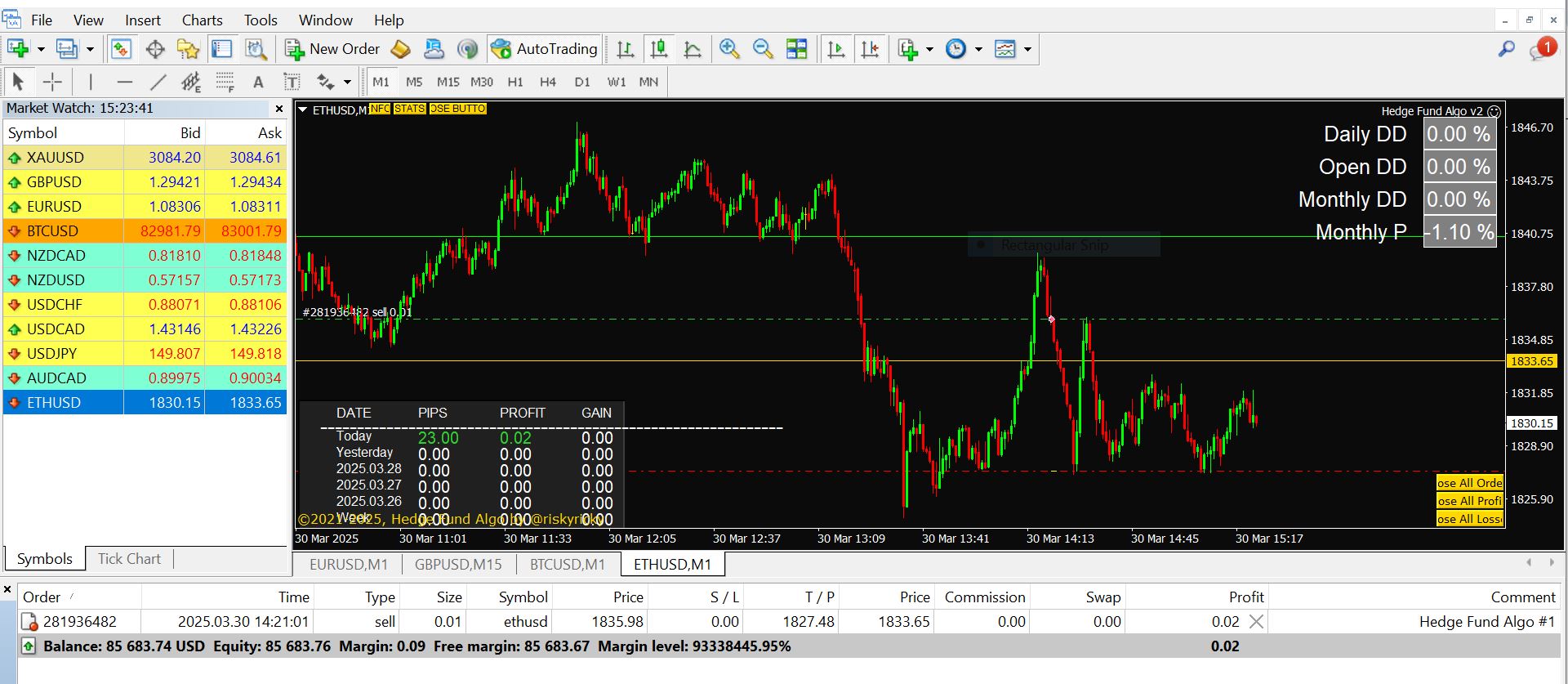The image size is (1568, 684).
Task: Expand the Periodicity clock dropdown arrow
Action: pos(978,49)
